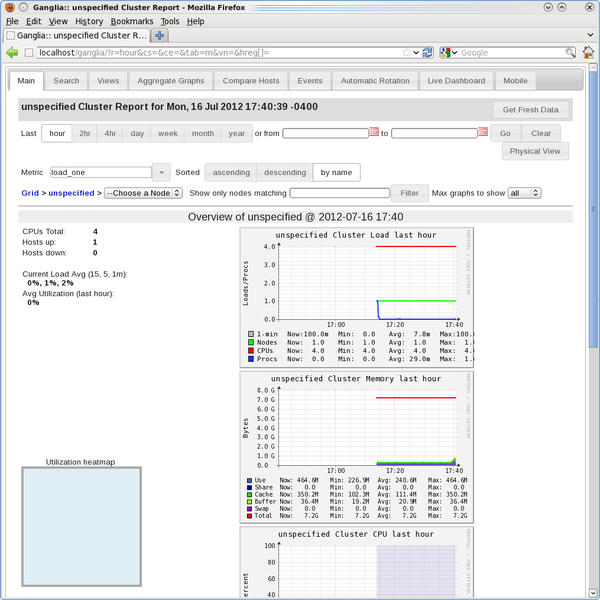
Task: Select the year time range
Action: (236, 133)
